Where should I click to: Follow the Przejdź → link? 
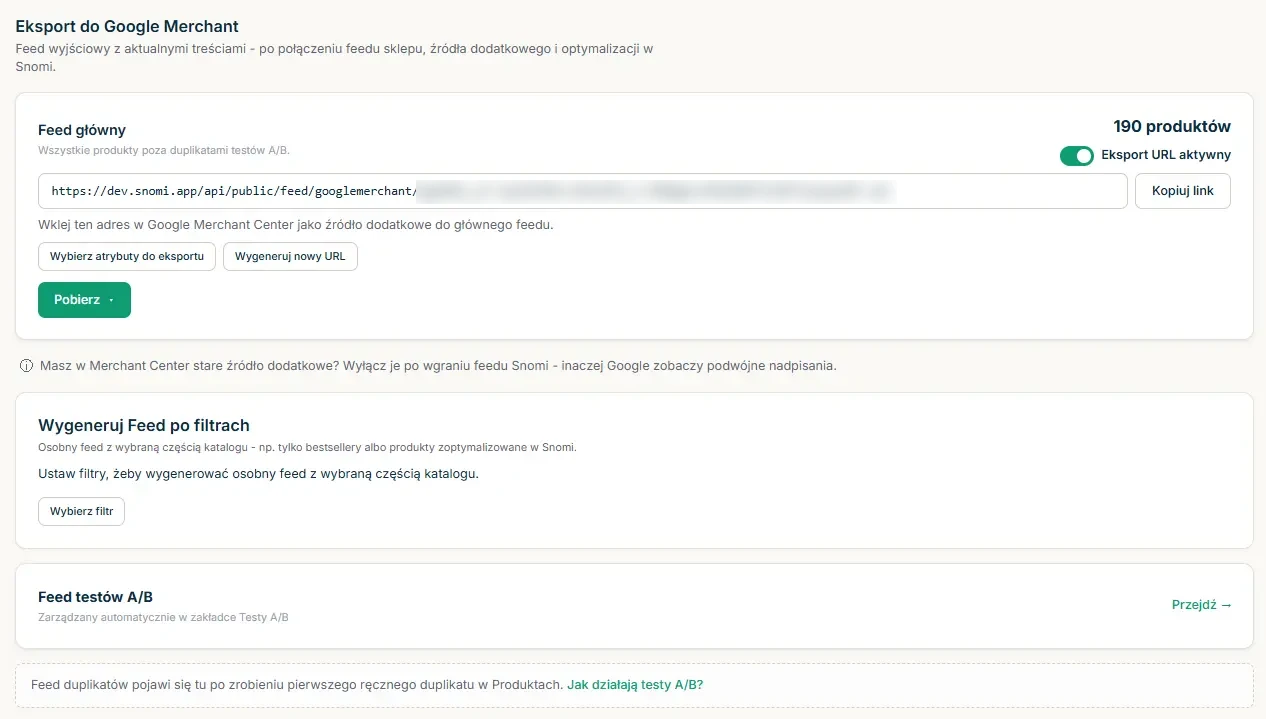pos(1202,605)
